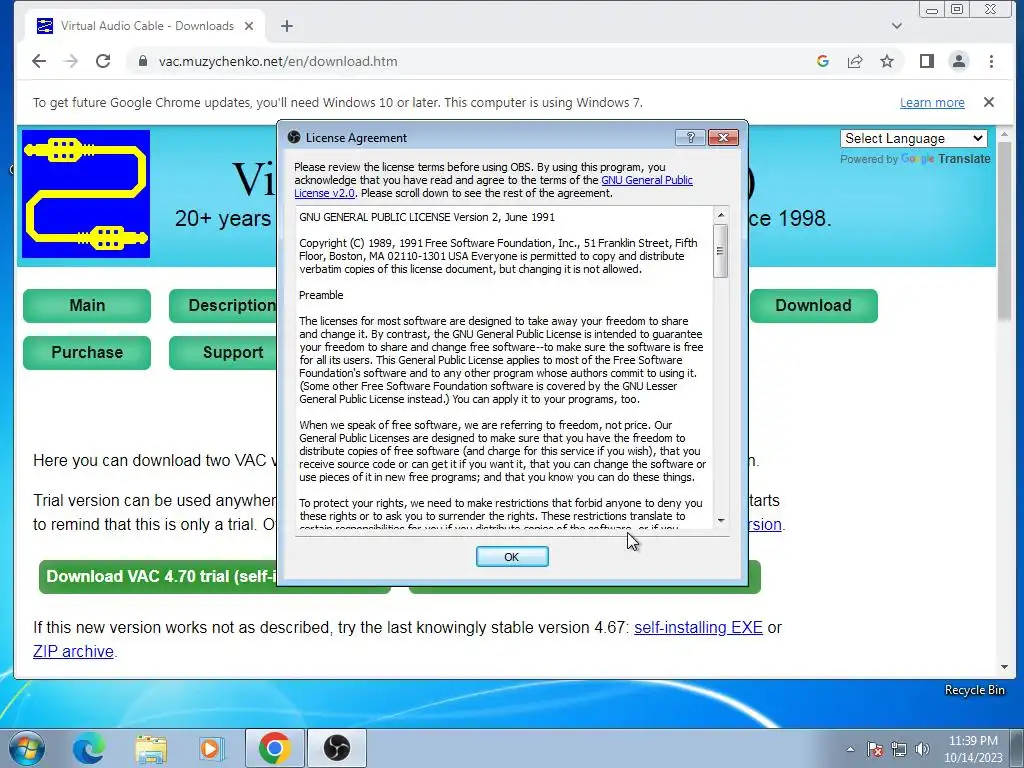Open a new Chrome tab
The height and width of the screenshot is (768, 1024).
click(x=287, y=26)
